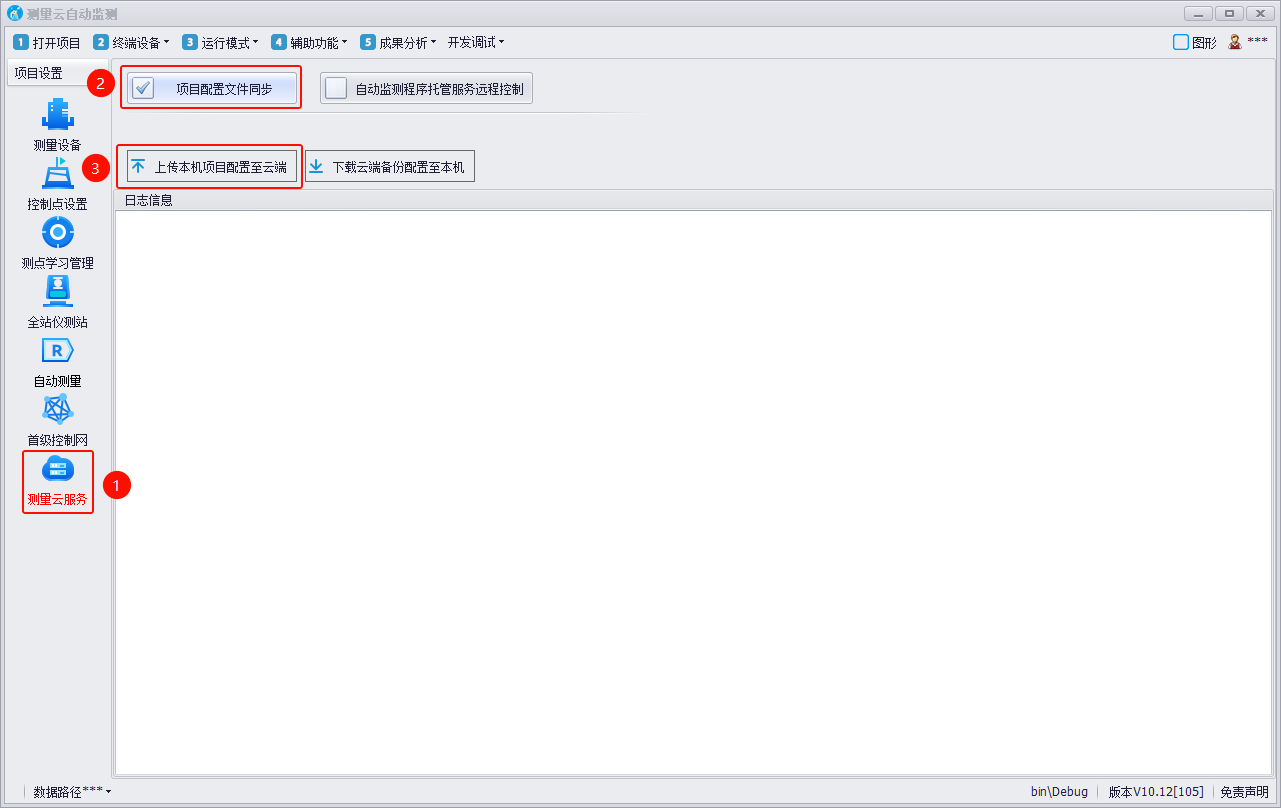Switch to the 项目设置 tab

point(38,73)
